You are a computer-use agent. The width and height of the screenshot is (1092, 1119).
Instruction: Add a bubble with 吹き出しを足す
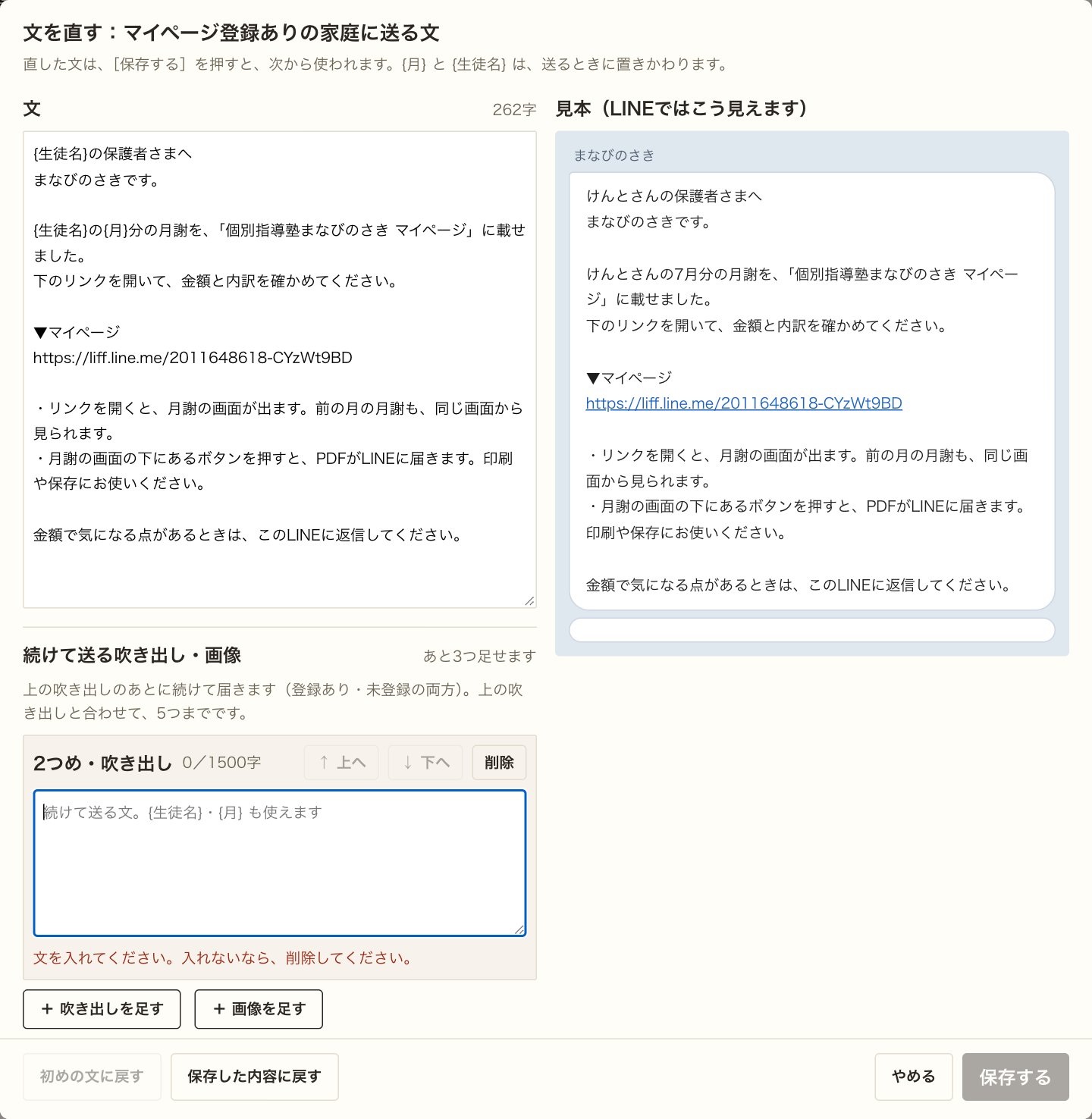[x=102, y=1008]
